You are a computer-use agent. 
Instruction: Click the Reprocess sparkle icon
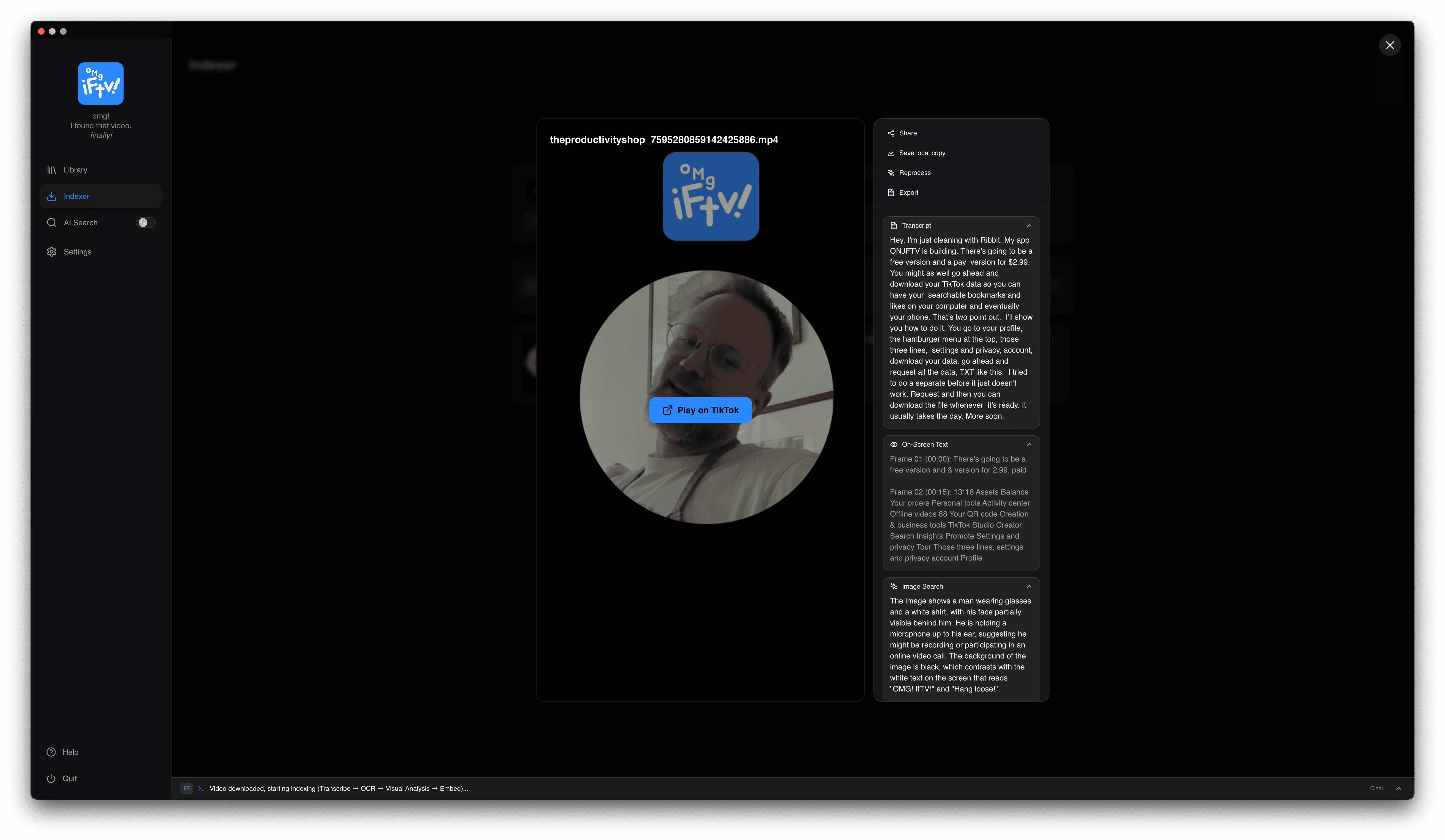pos(891,172)
